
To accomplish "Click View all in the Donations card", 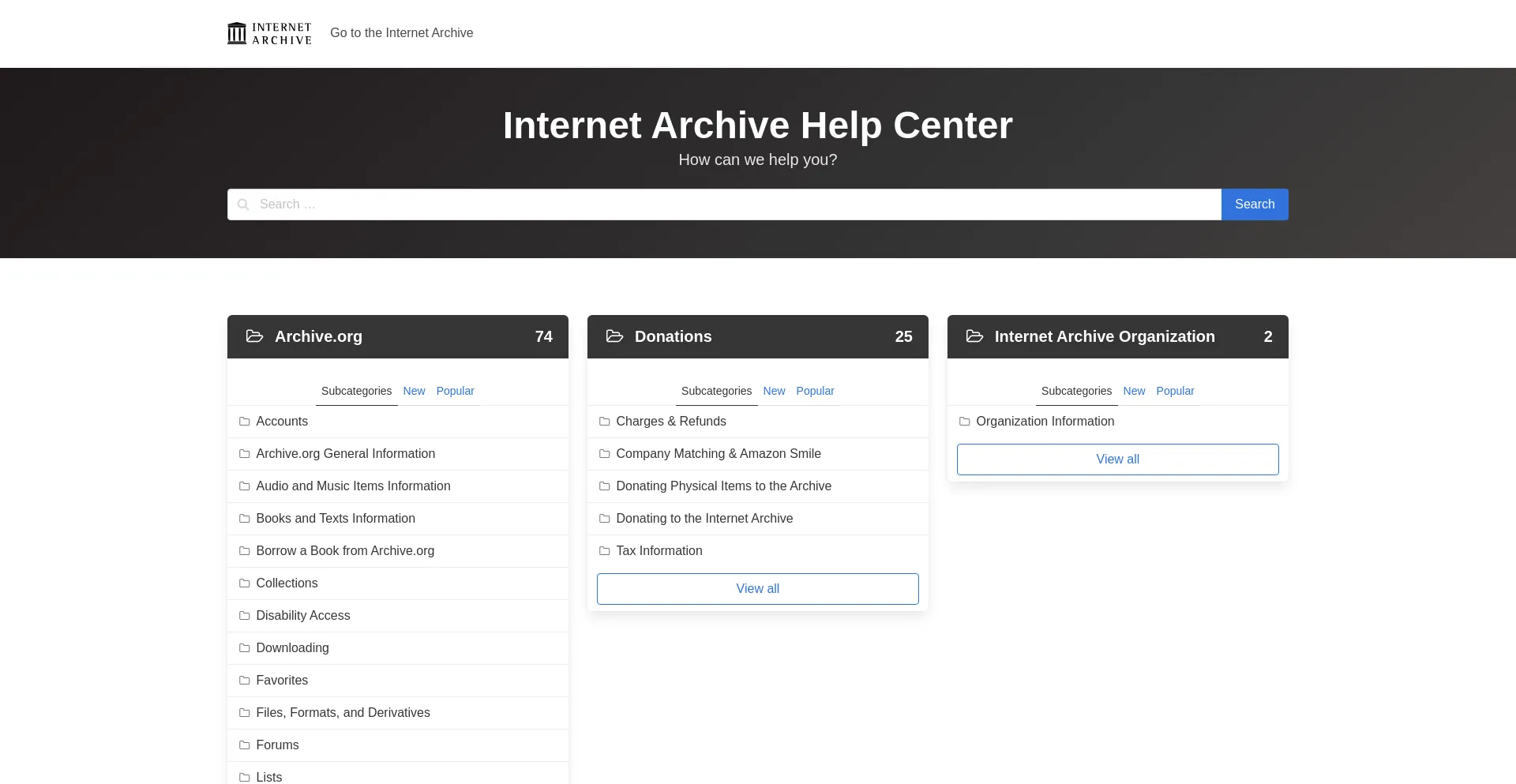I will point(758,589).
